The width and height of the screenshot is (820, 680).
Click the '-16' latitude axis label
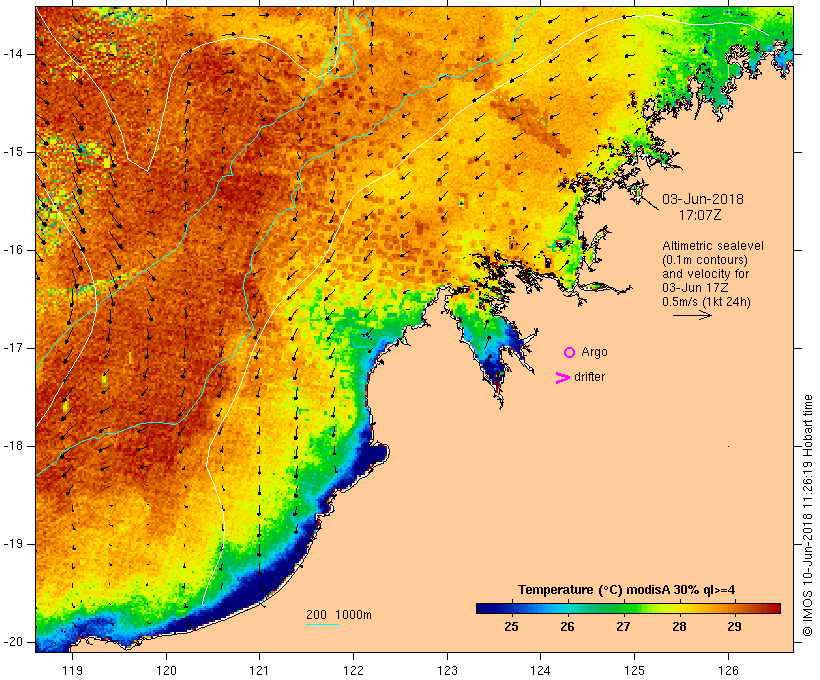13,250
